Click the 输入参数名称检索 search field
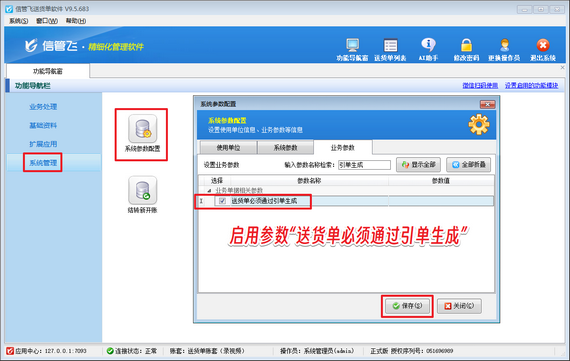 [x=364, y=165]
